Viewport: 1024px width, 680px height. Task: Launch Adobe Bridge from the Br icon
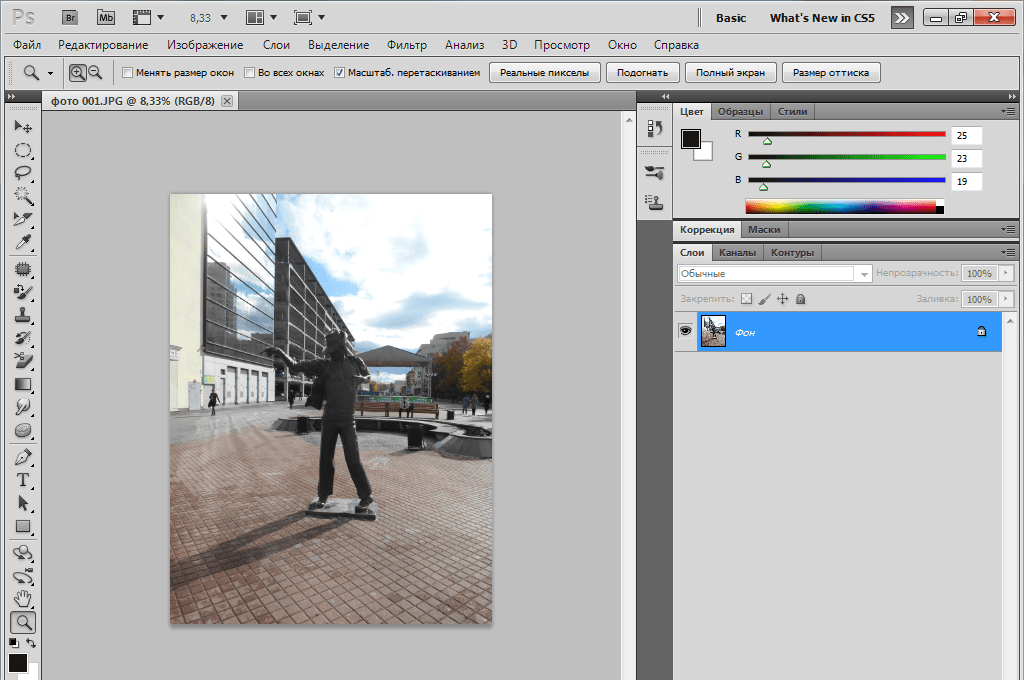[x=69, y=18]
